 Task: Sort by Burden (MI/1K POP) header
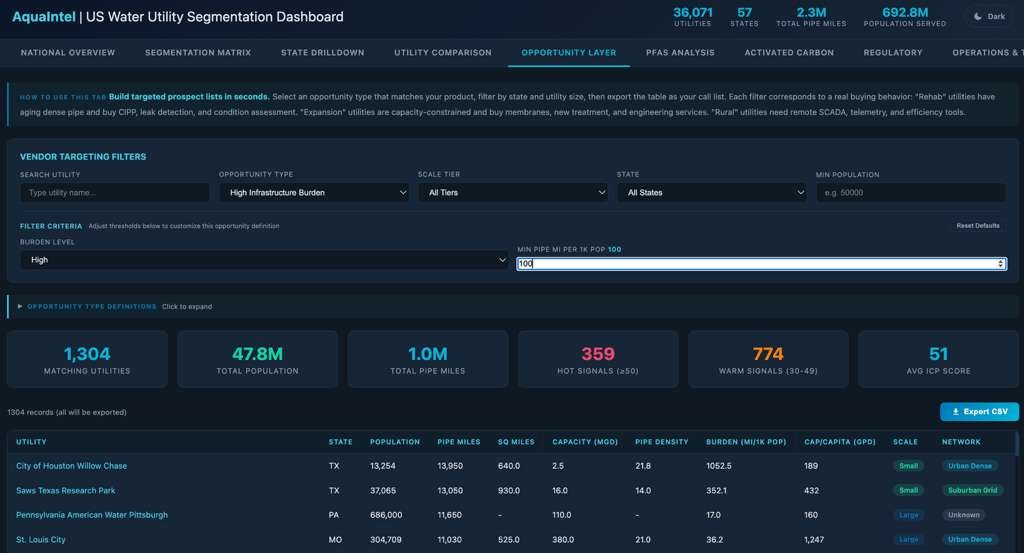746,442
